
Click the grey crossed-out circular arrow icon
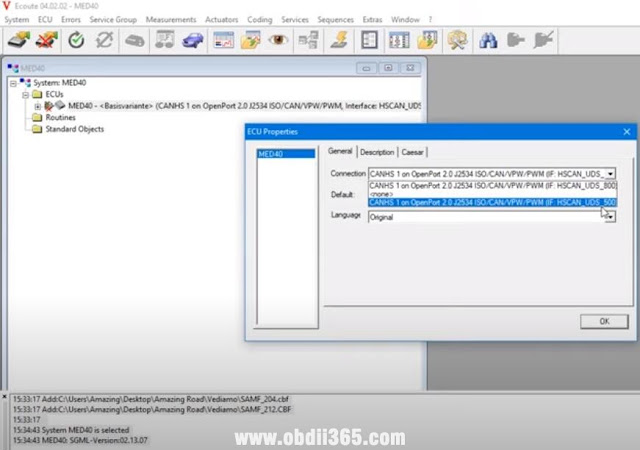pyautogui.click(x=104, y=40)
